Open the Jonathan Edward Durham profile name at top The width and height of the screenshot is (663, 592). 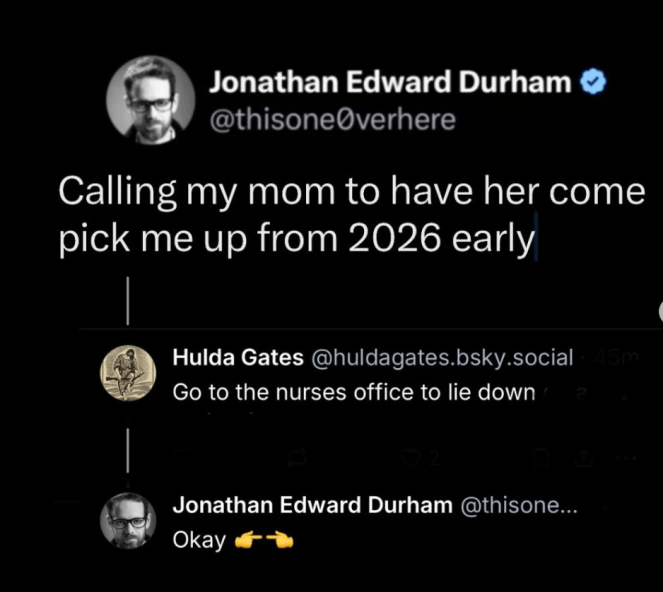(x=389, y=84)
